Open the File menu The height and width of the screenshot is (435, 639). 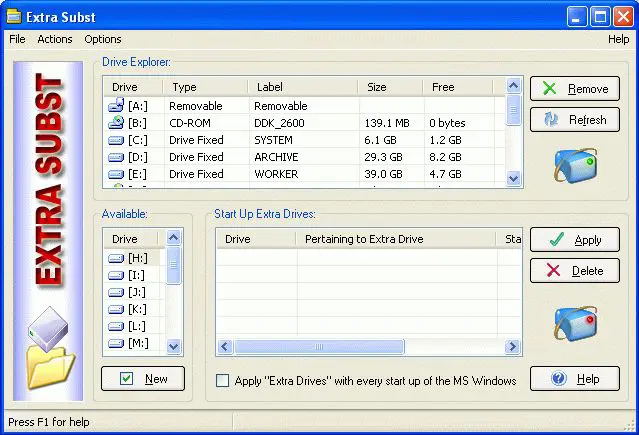17,39
